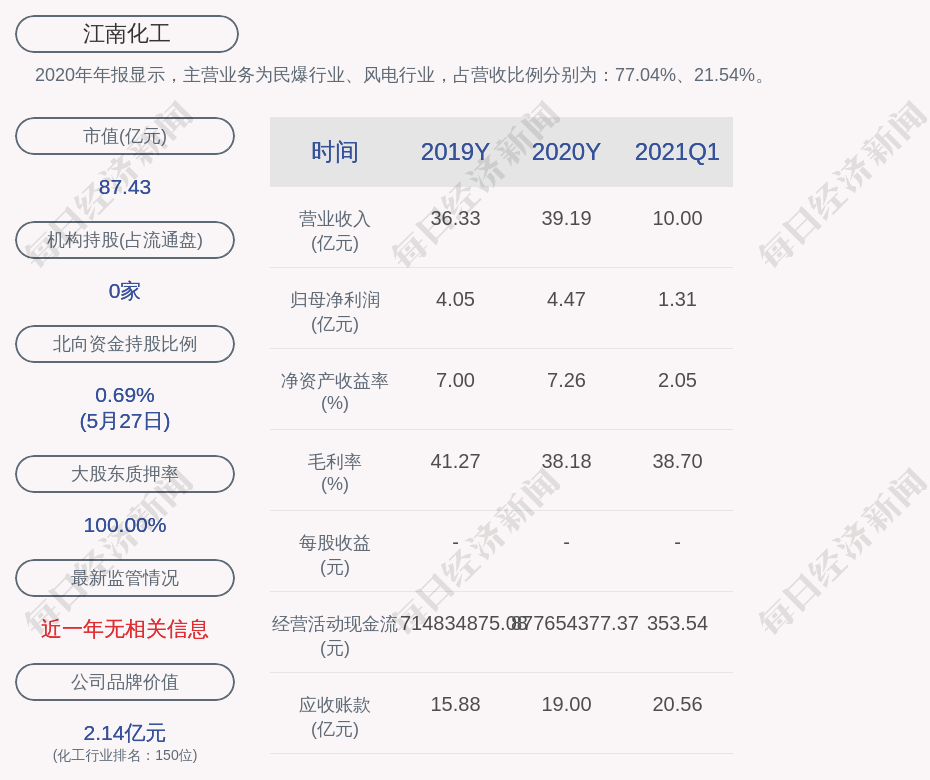
Task: Select the 应收账款 2021Q1 value 20.56
Action: point(677,704)
